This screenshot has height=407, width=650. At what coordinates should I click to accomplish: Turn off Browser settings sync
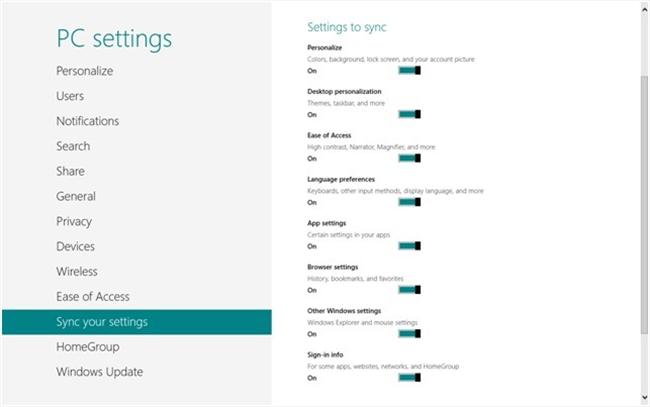(410, 290)
